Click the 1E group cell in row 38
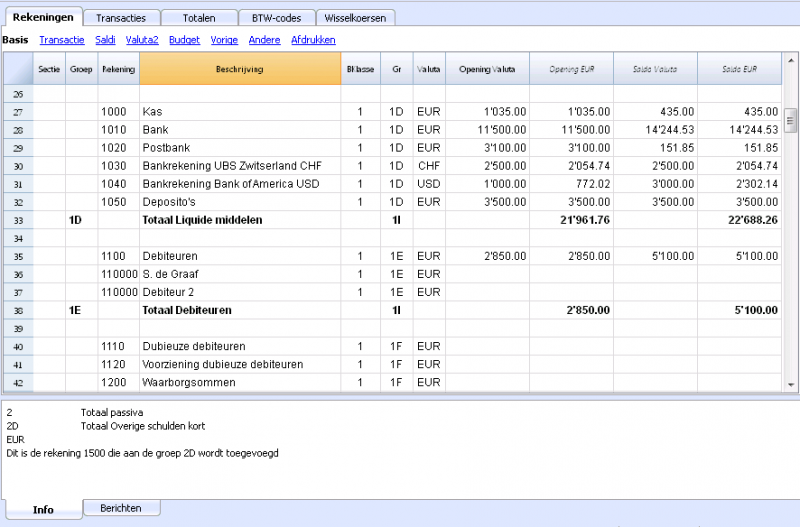The image size is (800, 527). pos(81,311)
